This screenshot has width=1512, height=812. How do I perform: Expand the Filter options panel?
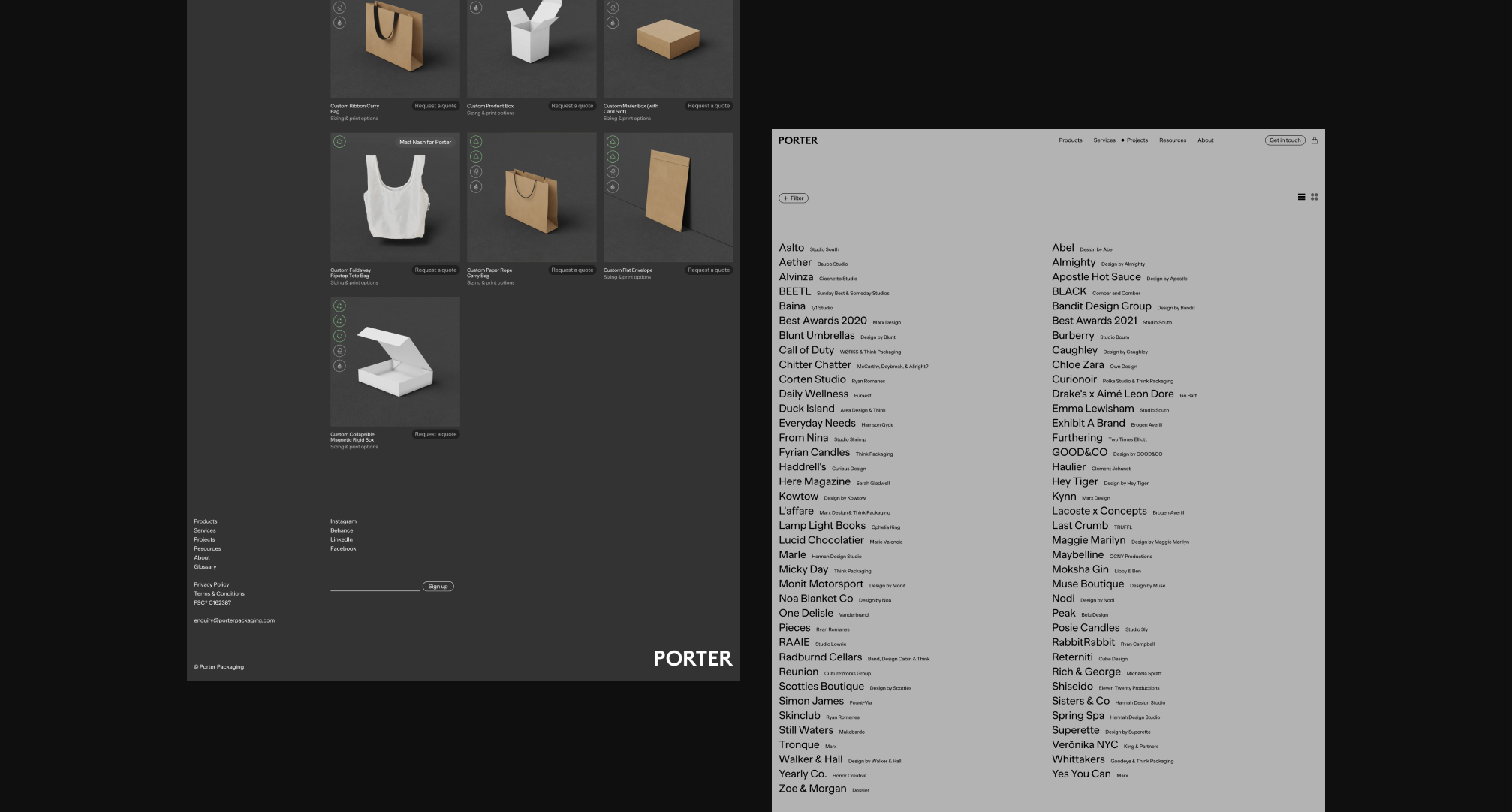tap(794, 198)
